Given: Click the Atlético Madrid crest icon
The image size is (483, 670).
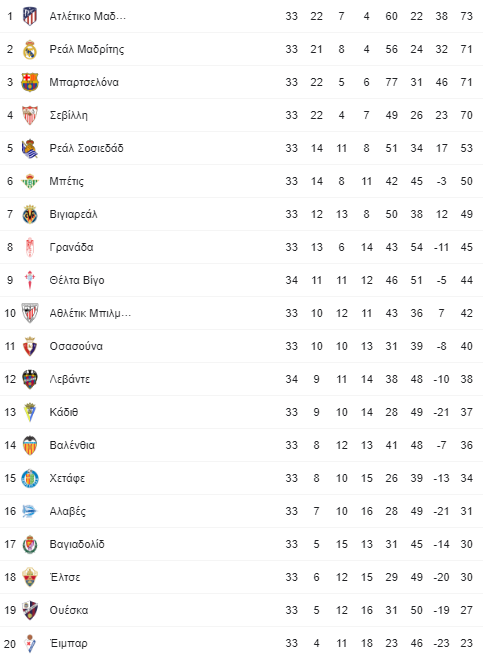Looking at the screenshot, I should click(x=29, y=16).
